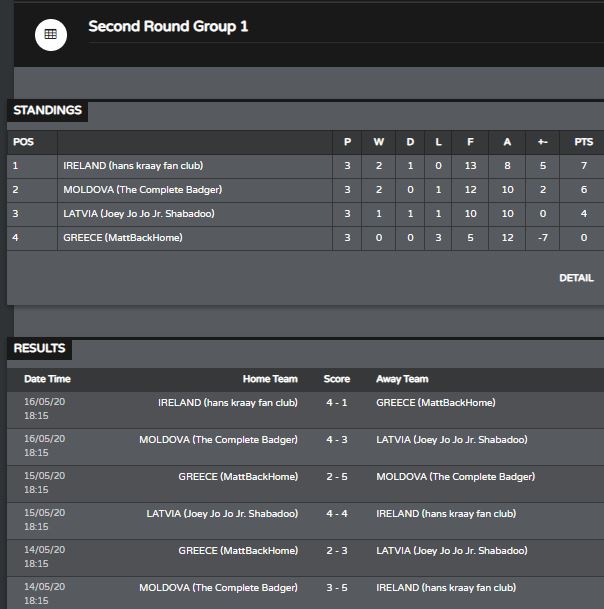Select GREECE (MattBackHome) in standings table
This screenshot has height=609, width=604.
point(123,238)
